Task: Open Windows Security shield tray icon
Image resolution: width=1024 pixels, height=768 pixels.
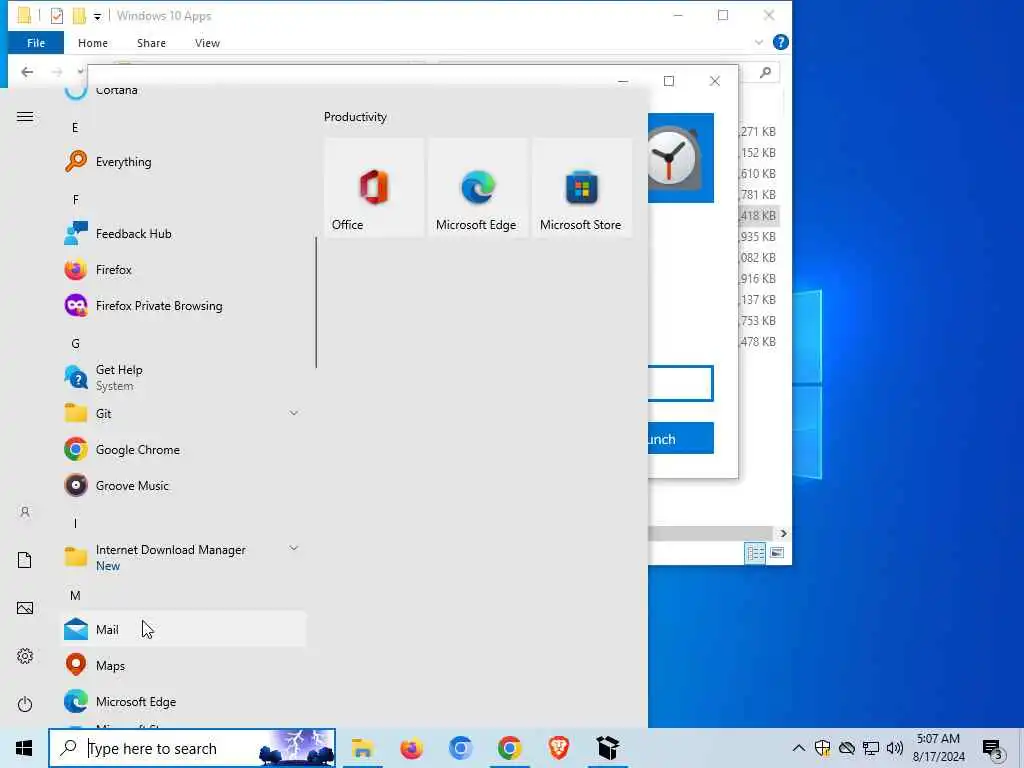Action: (x=822, y=748)
